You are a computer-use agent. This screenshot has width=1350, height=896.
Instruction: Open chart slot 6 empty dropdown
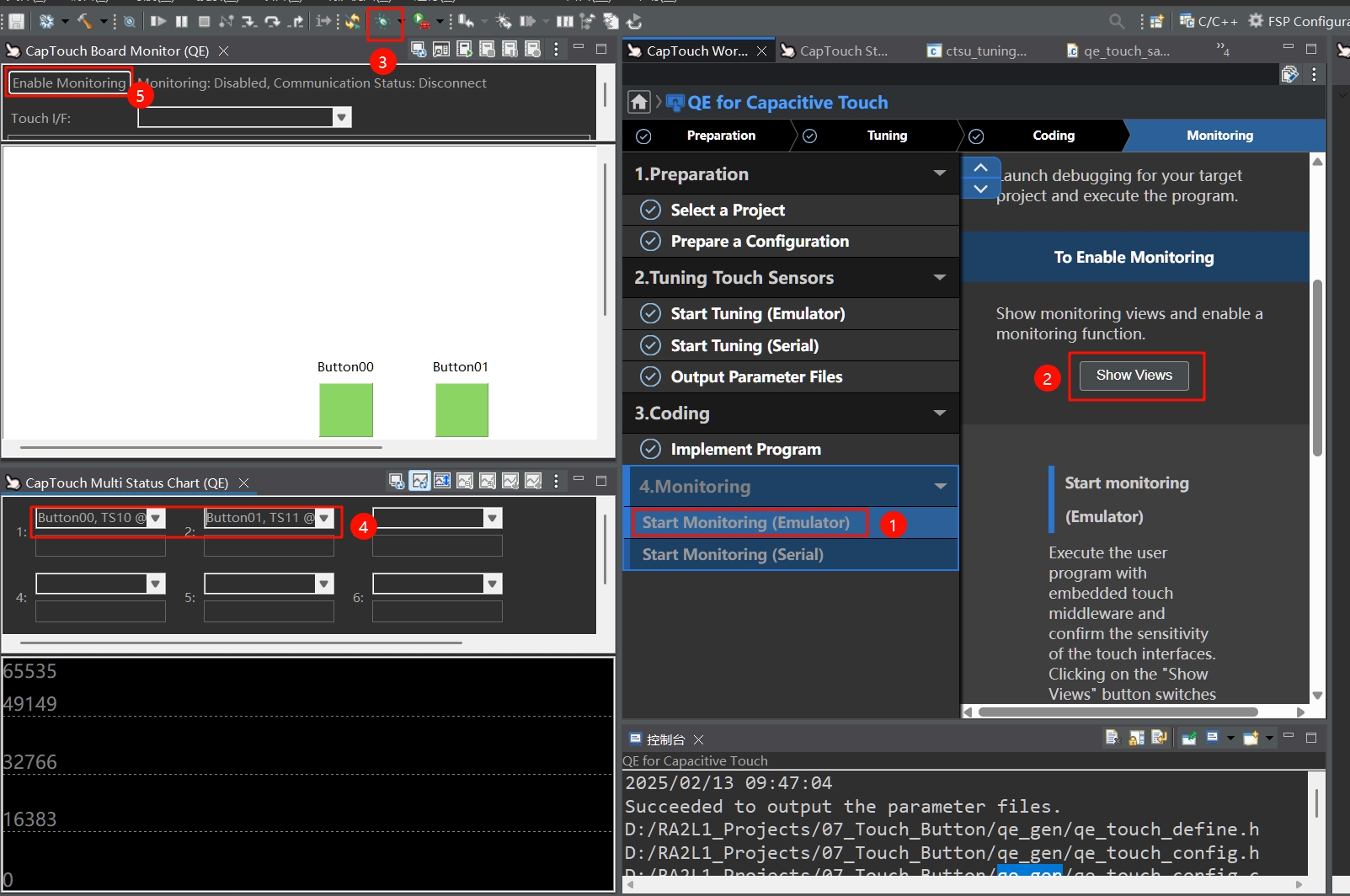pos(493,584)
